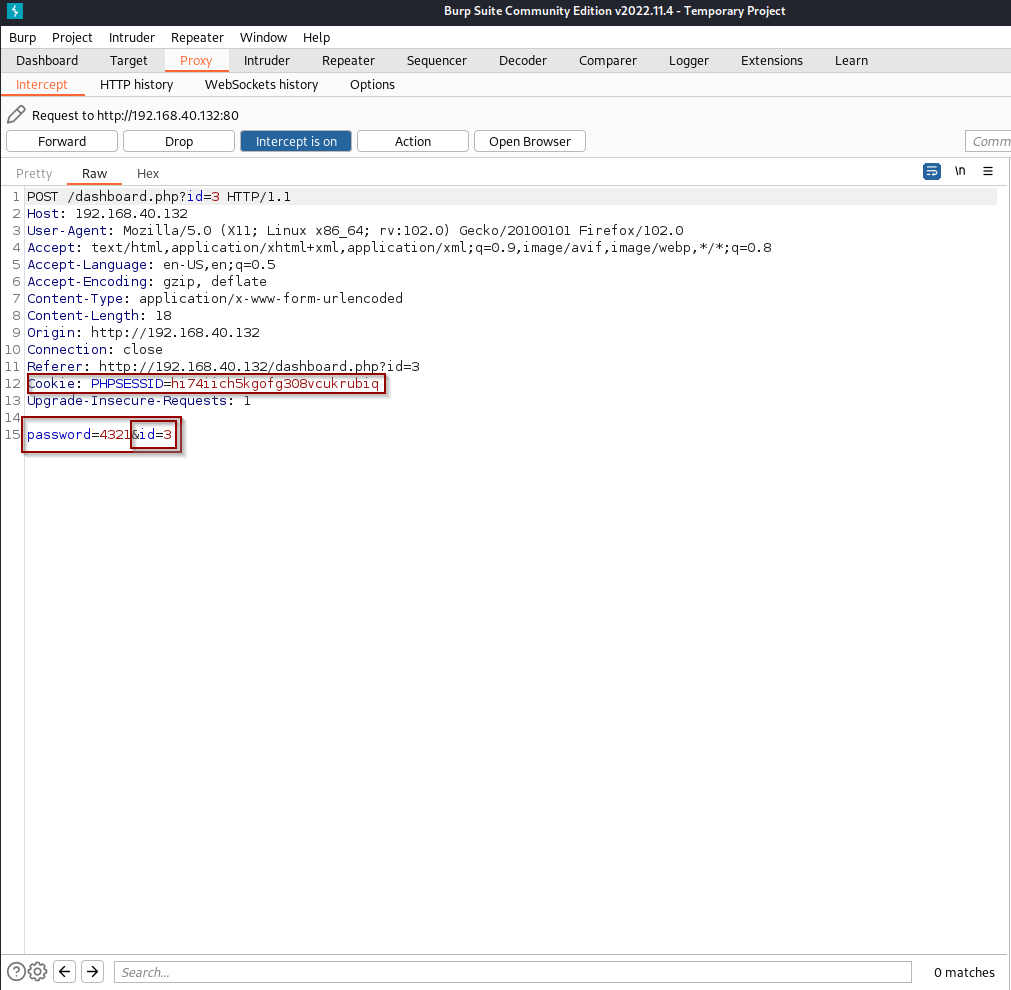Screen dimensions: 1011x990
Task: Open the Burp menu
Action: [x=22, y=37]
